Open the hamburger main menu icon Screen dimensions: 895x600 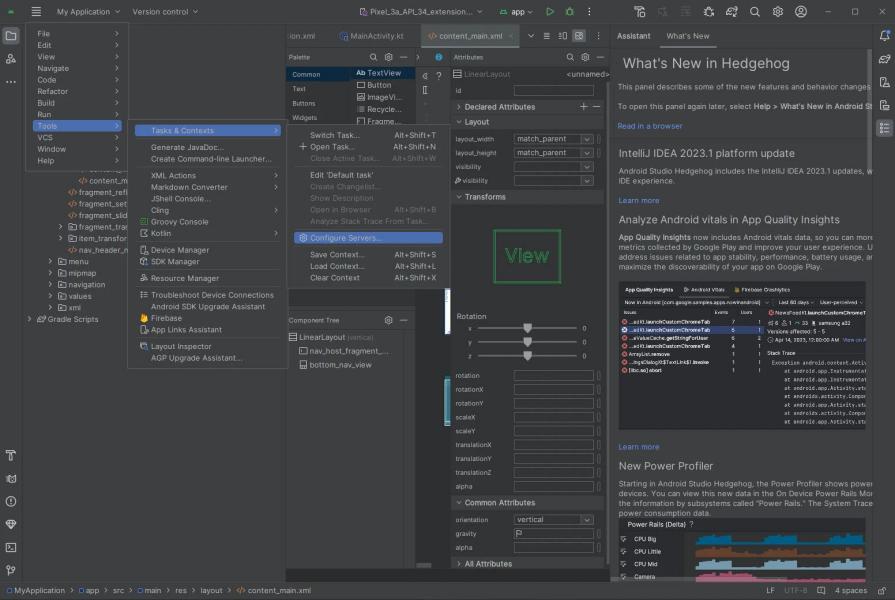pos(36,11)
